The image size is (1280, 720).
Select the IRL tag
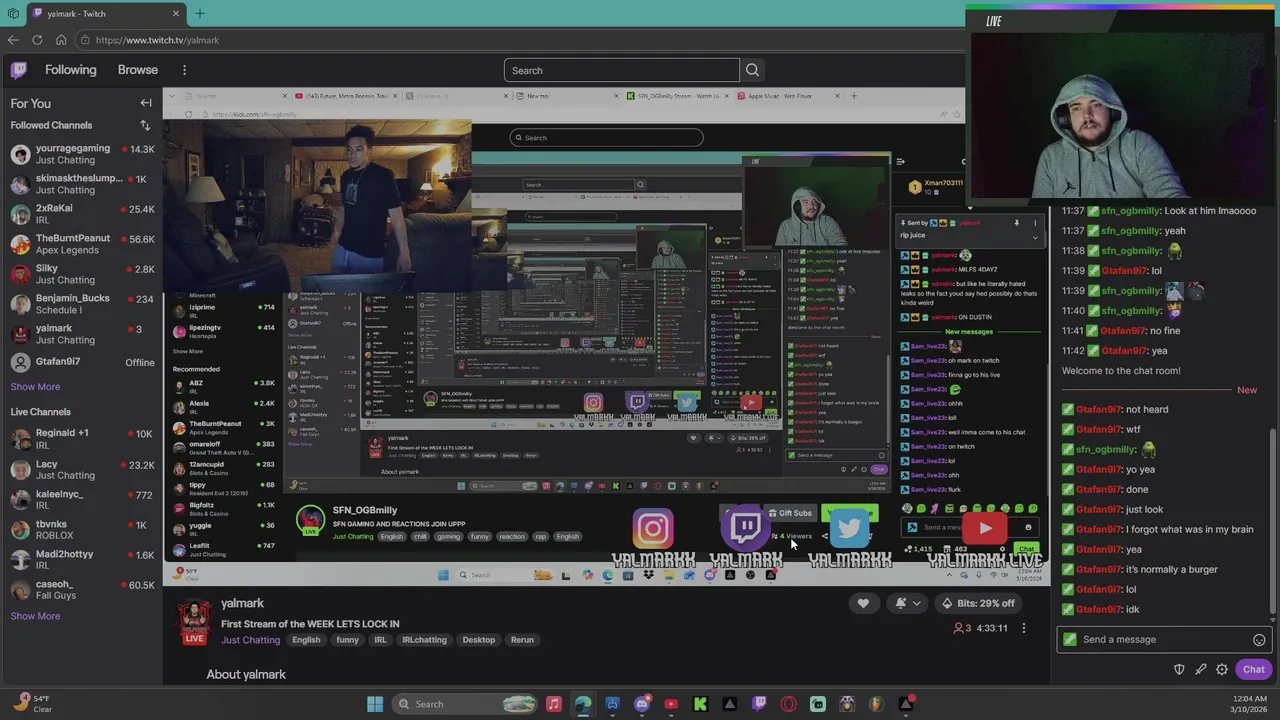[380, 640]
